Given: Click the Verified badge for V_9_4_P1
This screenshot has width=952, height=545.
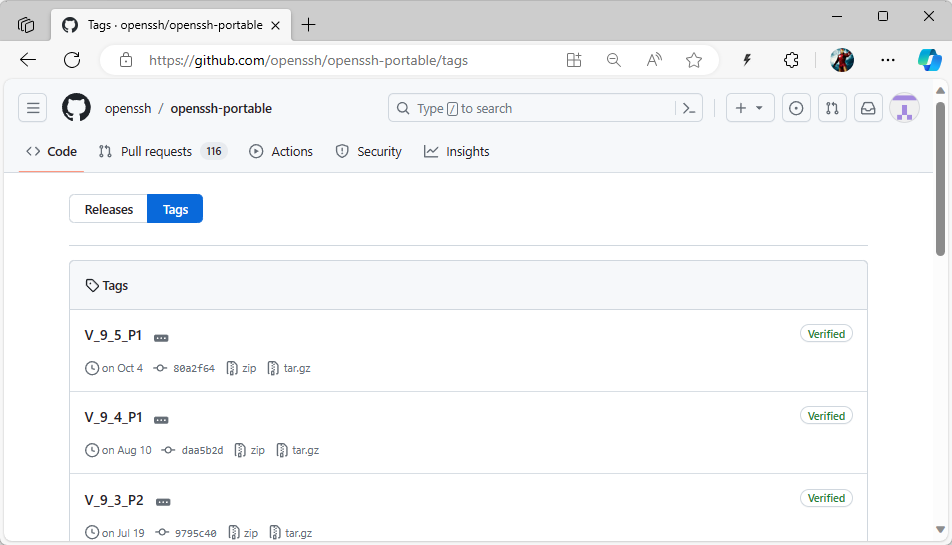Looking at the screenshot, I should tap(826, 416).
